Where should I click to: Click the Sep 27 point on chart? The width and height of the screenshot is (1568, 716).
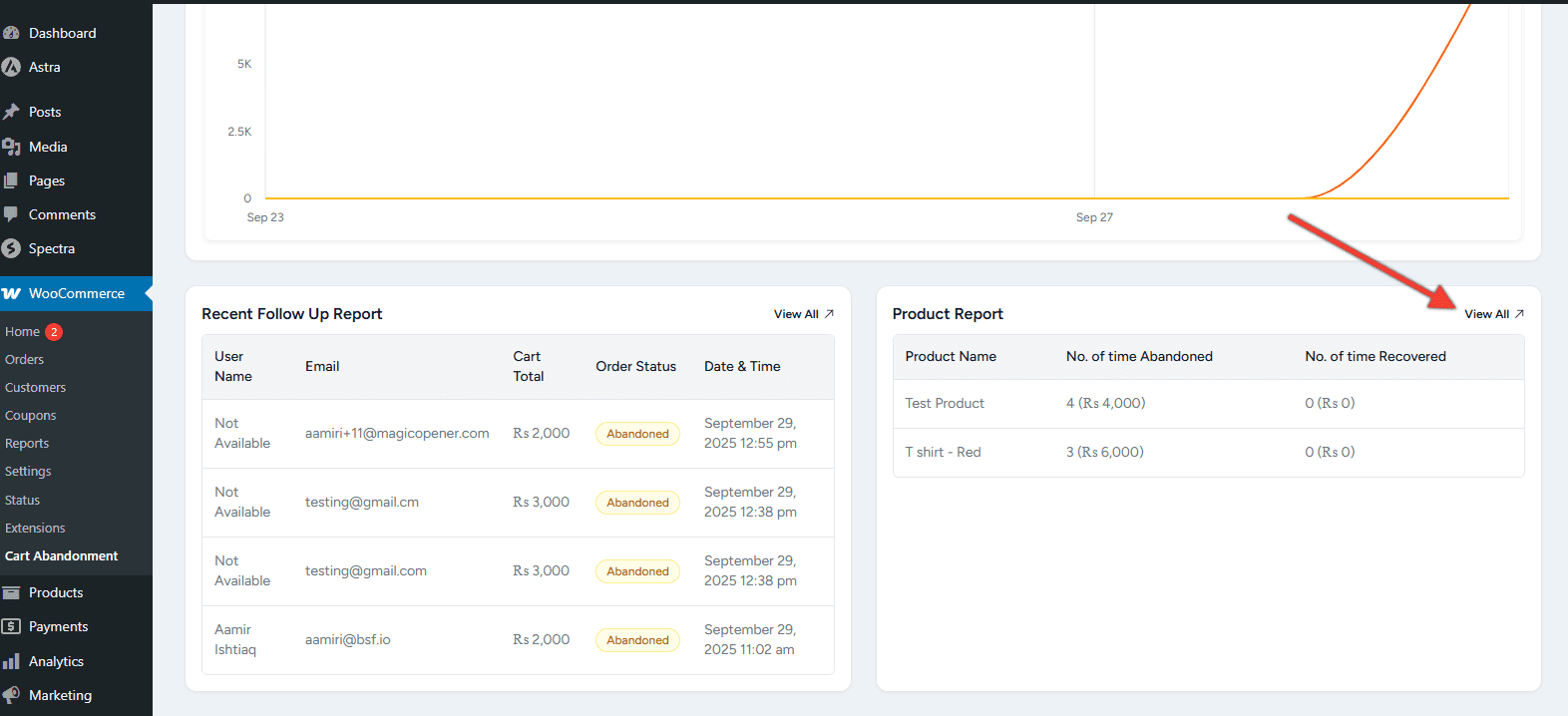coord(1094,197)
